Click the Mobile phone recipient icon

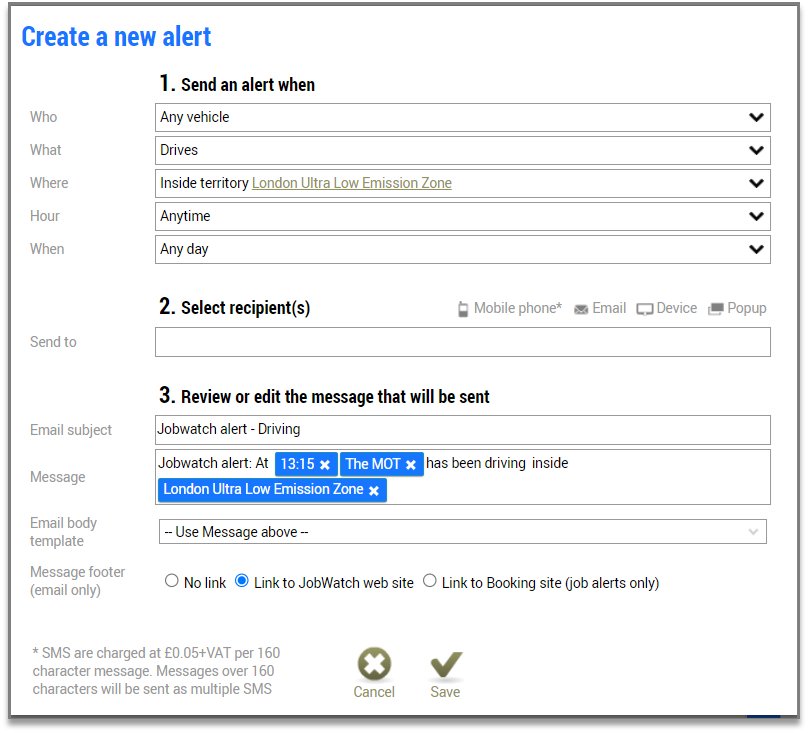[x=463, y=309]
